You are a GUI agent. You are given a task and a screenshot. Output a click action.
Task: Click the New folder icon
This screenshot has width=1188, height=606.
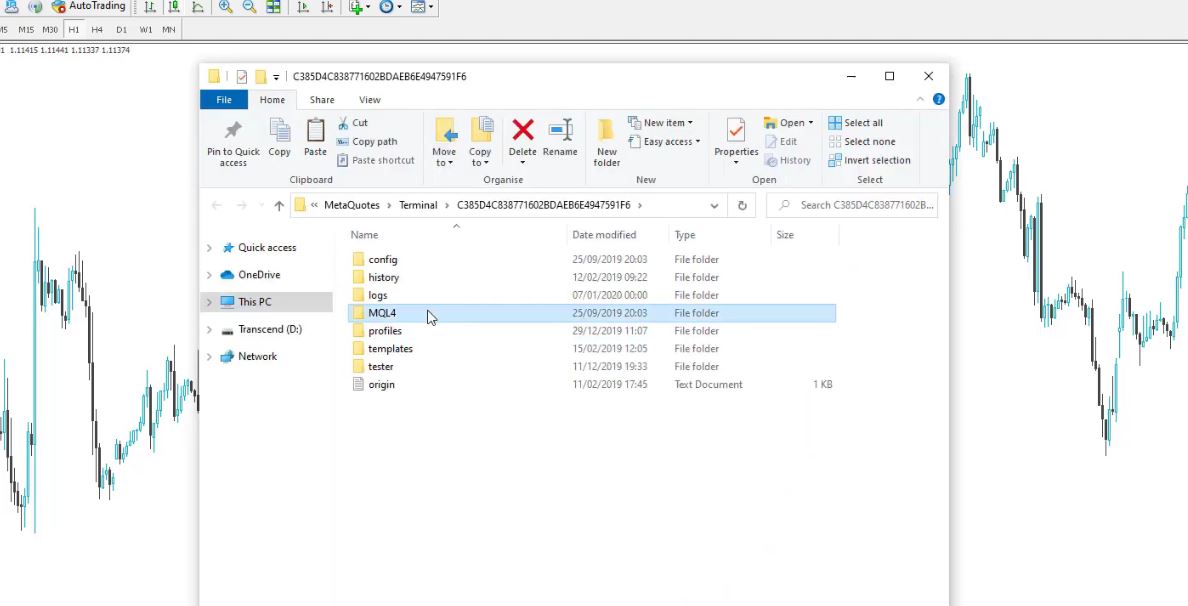[606, 132]
